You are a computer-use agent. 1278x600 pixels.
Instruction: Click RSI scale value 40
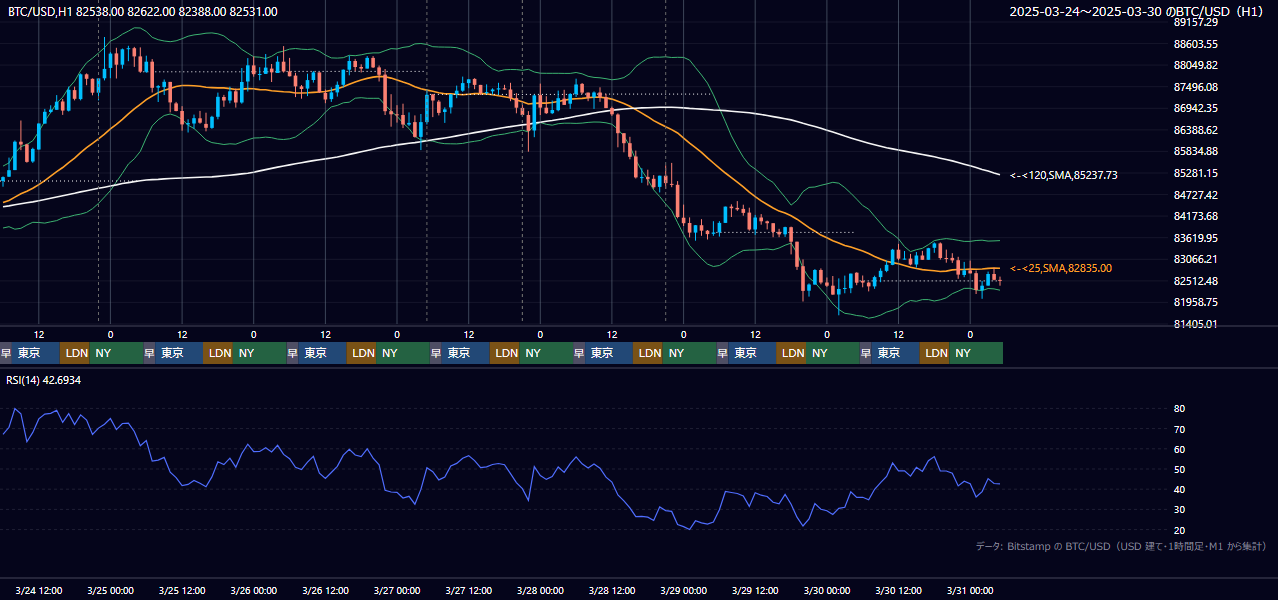point(1180,489)
